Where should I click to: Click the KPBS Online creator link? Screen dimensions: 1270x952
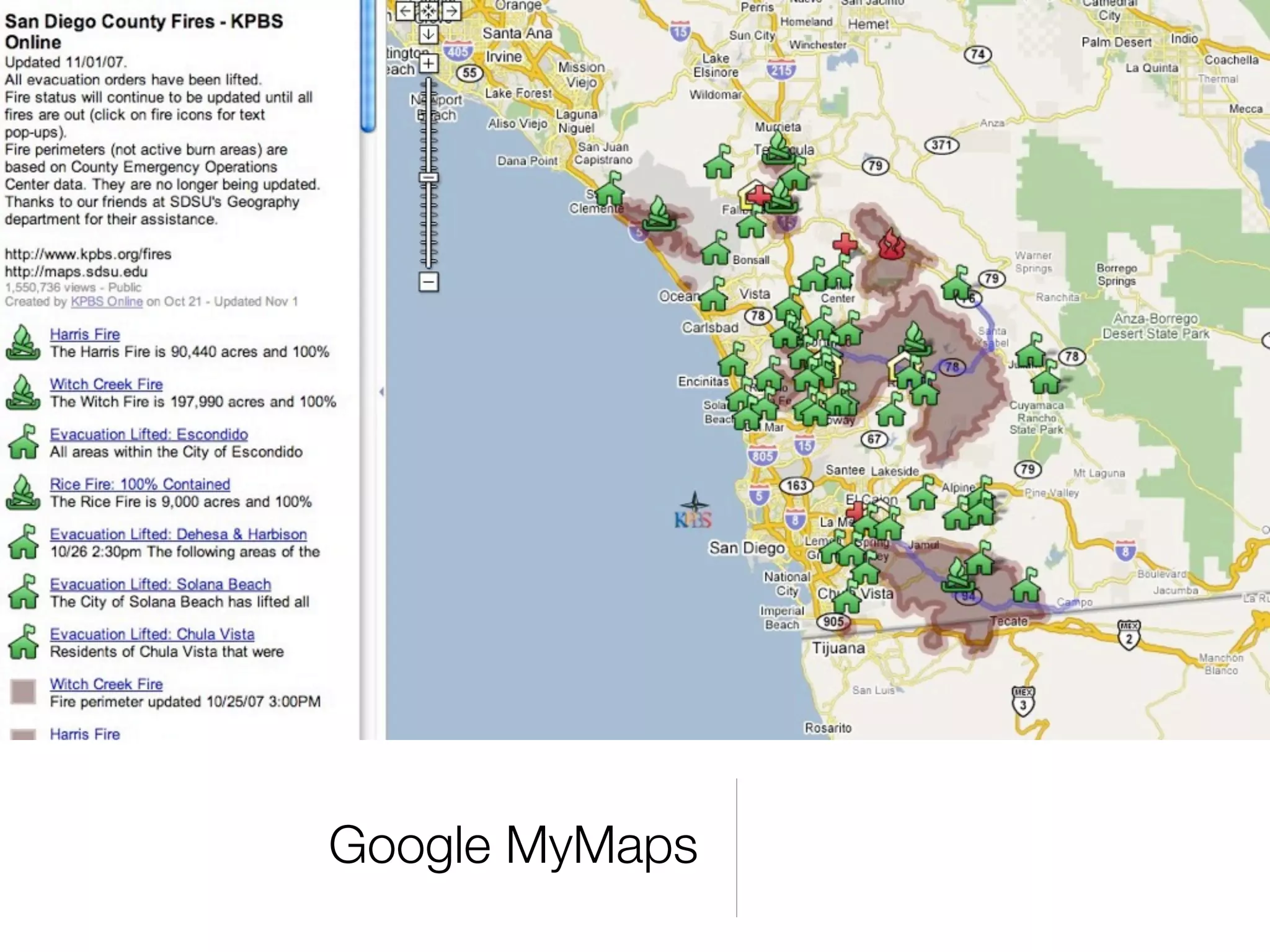[107, 302]
